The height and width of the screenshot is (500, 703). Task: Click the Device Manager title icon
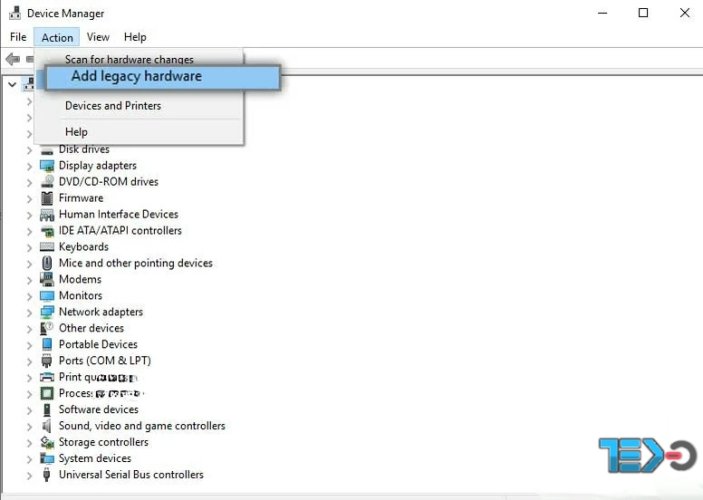tap(15, 13)
